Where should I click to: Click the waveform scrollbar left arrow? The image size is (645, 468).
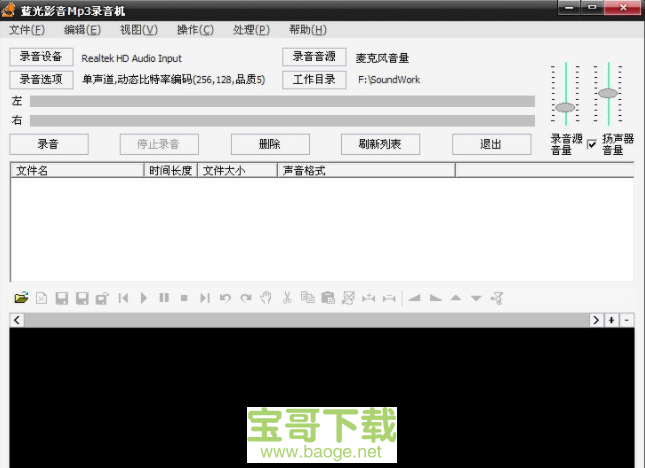click(x=17, y=320)
